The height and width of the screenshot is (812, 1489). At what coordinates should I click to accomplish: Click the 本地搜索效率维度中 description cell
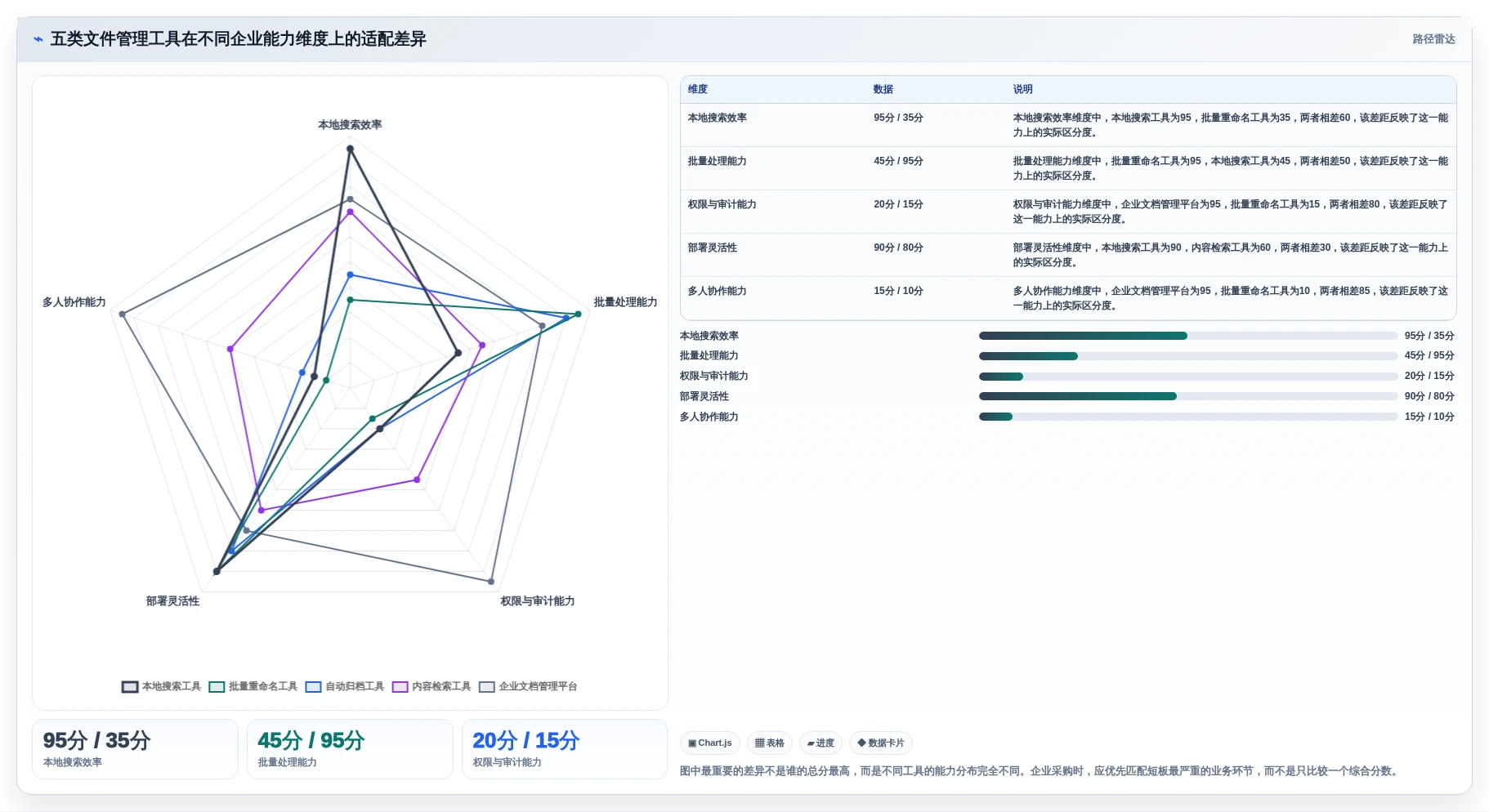click(1230, 125)
